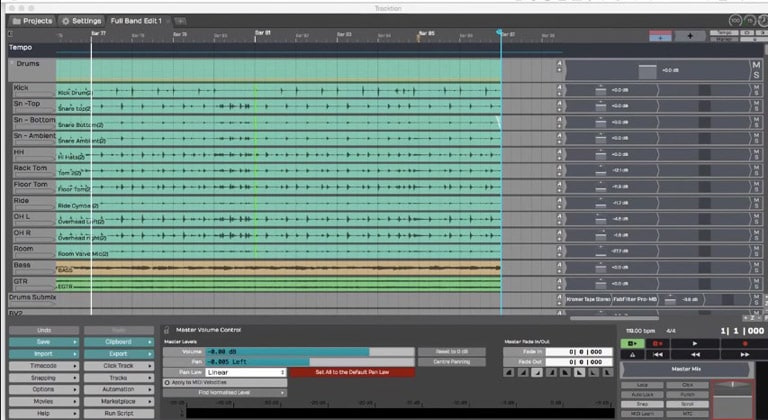Image resolution: width=768 pixels, height=420 pixels.
Task: Solo the Kick track
Action: click(757, 94)
